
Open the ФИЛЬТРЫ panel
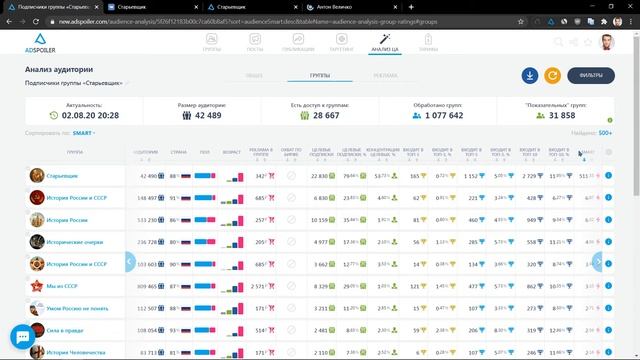pyautogui.click(x=591, y=76)
